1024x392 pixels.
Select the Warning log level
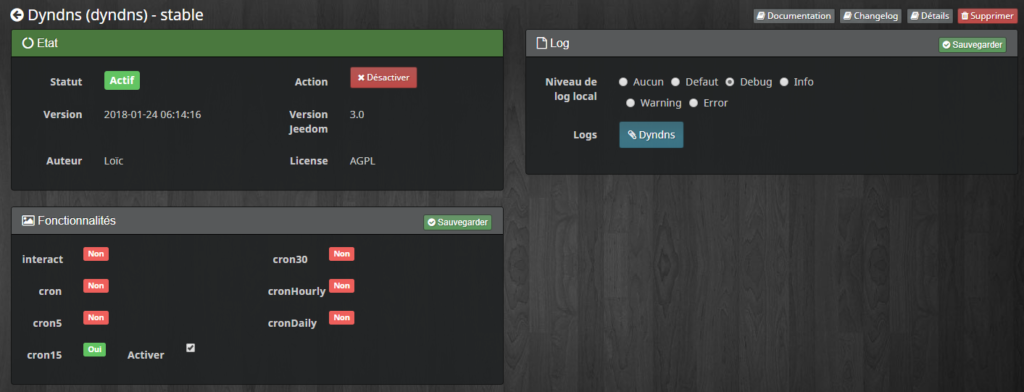(630, 103)
